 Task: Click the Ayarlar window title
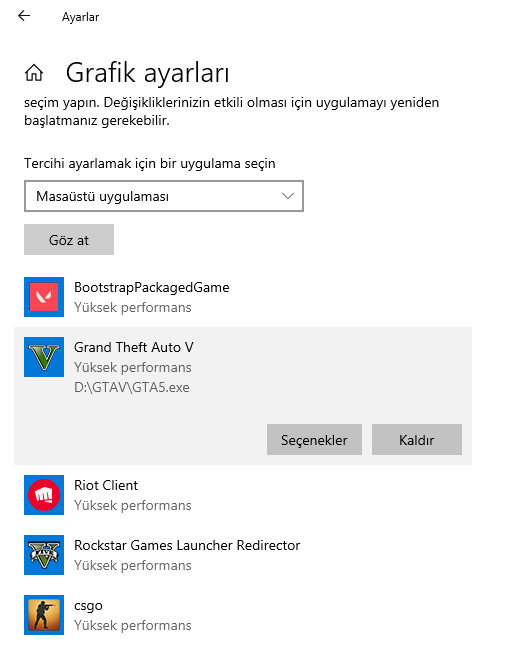click(x=81, y=17)
